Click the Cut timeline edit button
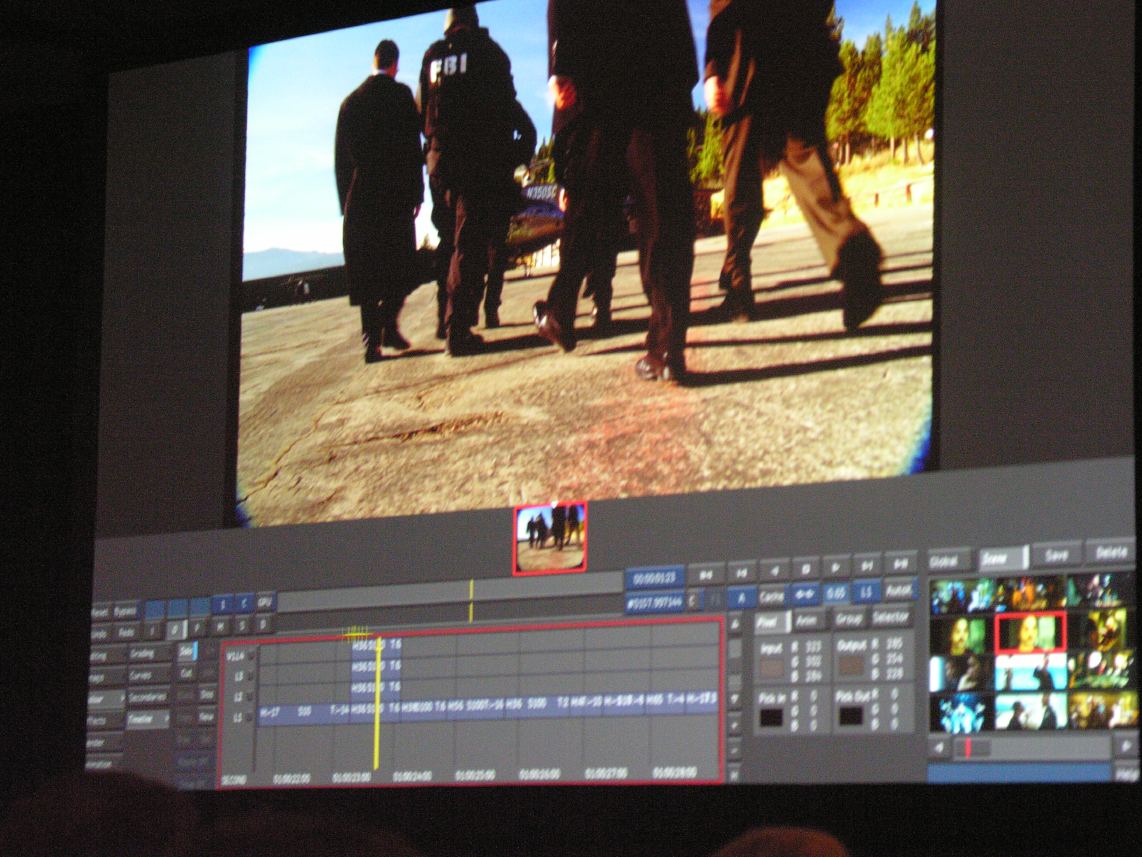 click(x=187, y=674)
